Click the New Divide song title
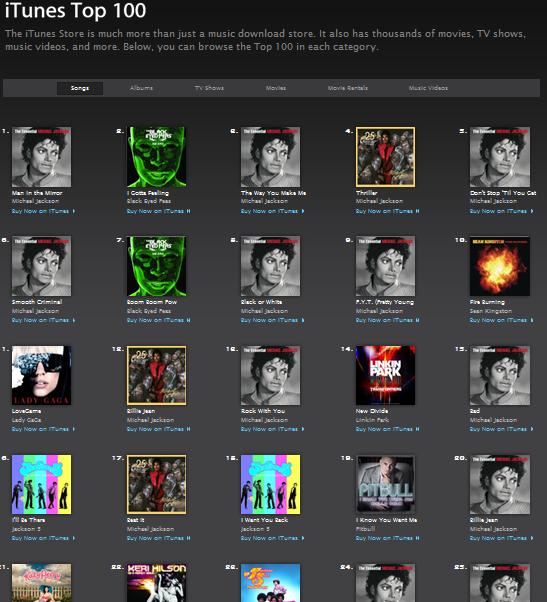Viewport: 547px width, 602px height. tap(372, 411)
